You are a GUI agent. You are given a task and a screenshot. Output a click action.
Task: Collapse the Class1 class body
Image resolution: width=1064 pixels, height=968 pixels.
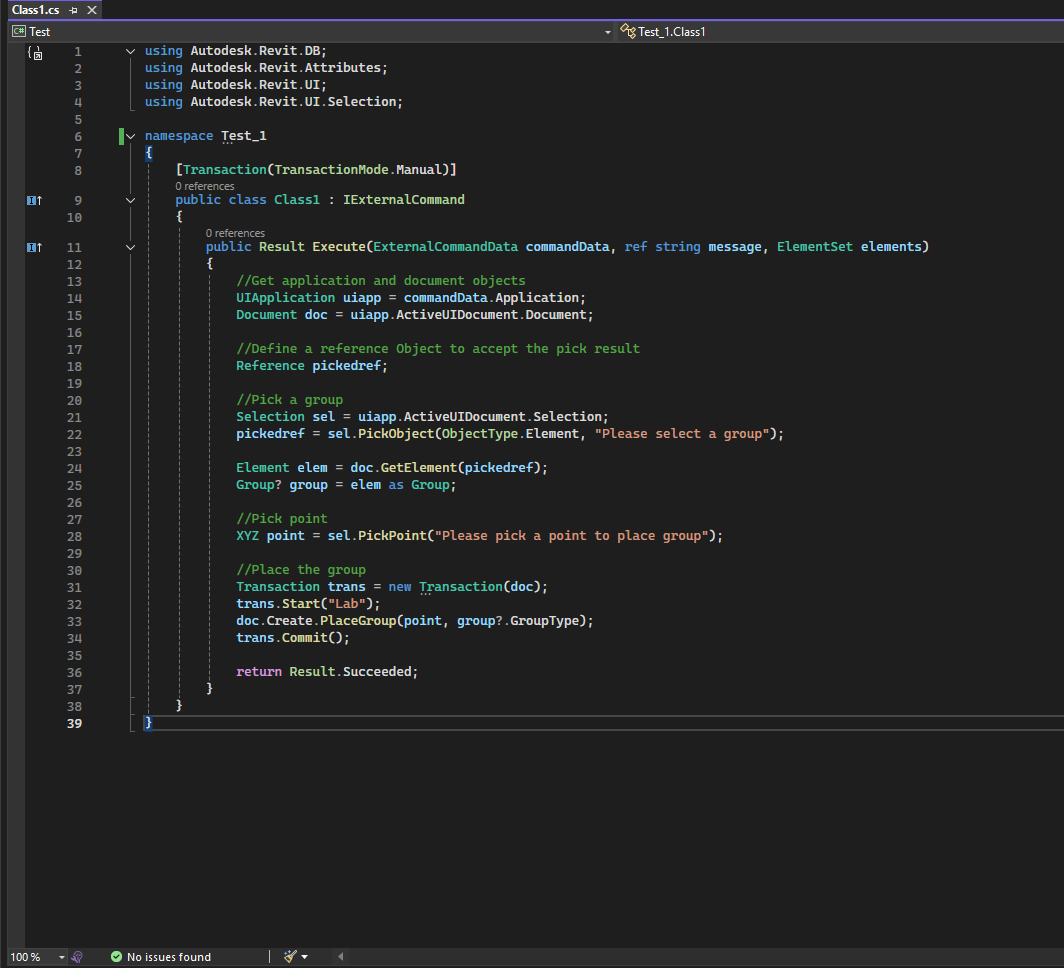[x=129, y=200]
